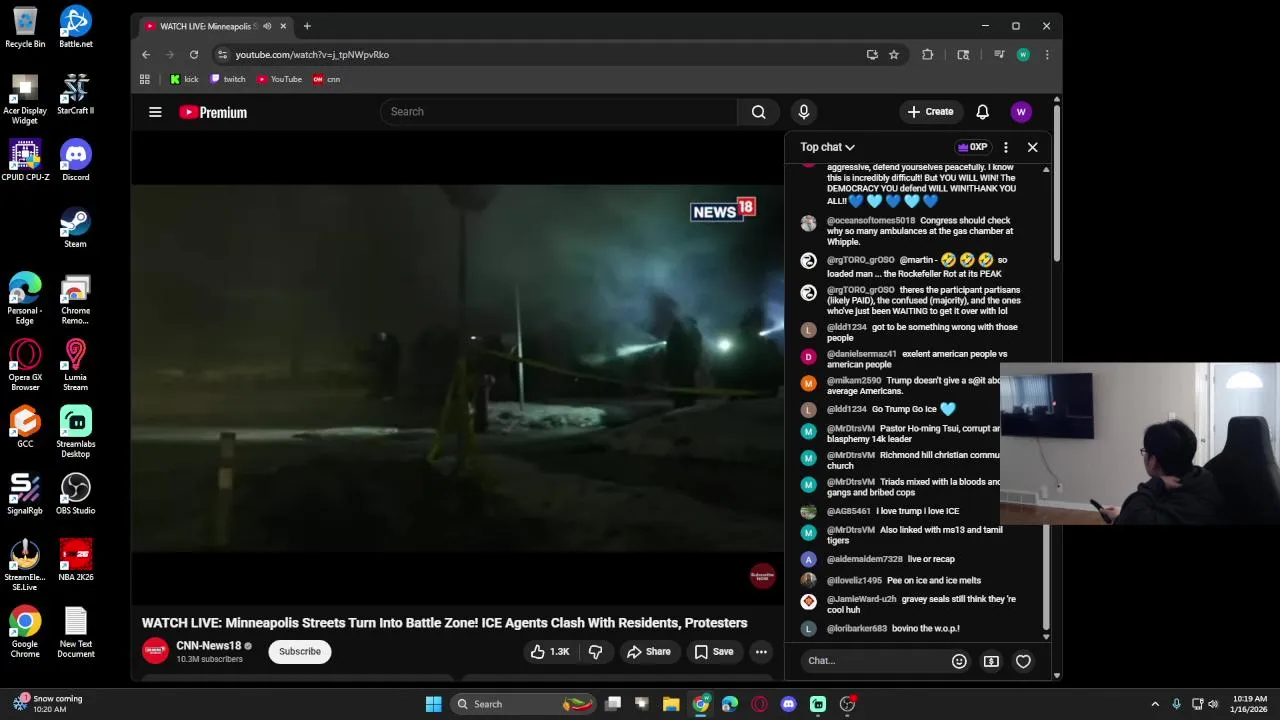
Task: Click the Discord desktop shortcut
Action: [x=76, y=160]
